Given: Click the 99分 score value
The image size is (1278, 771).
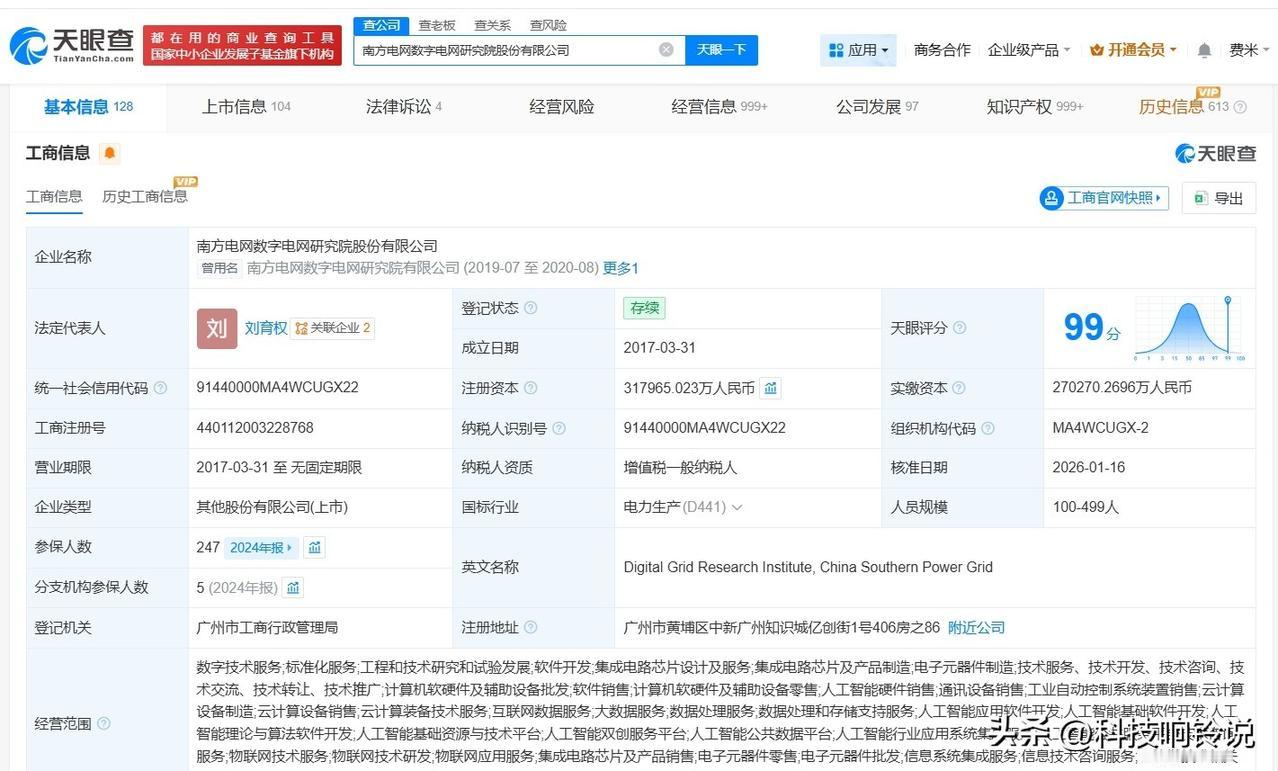Looking at the screenshot, I should click(1091, 328).
